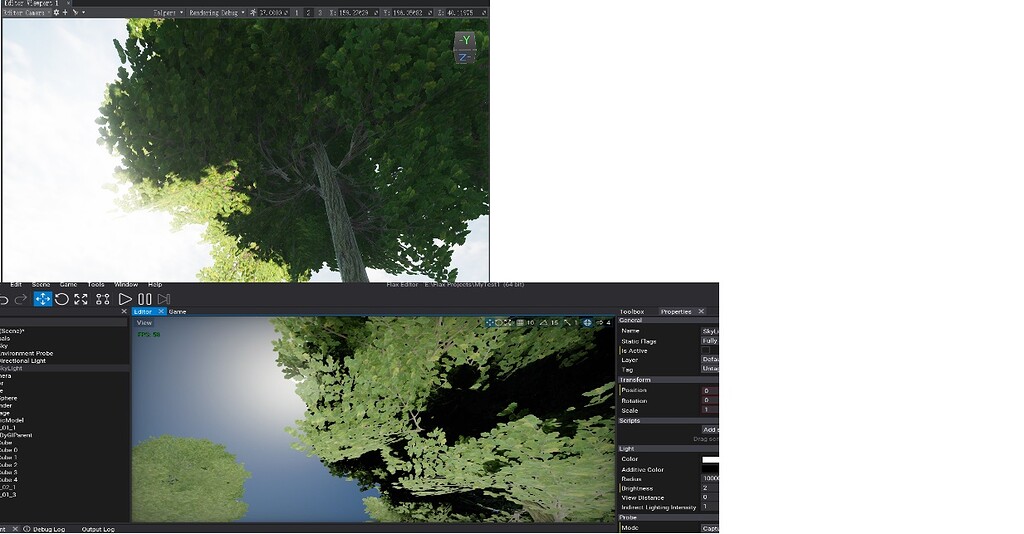This screenshot has width=1024, height=534.
Task: Toggle the Is Active checkbox
Action: click(x=705, y=351)
